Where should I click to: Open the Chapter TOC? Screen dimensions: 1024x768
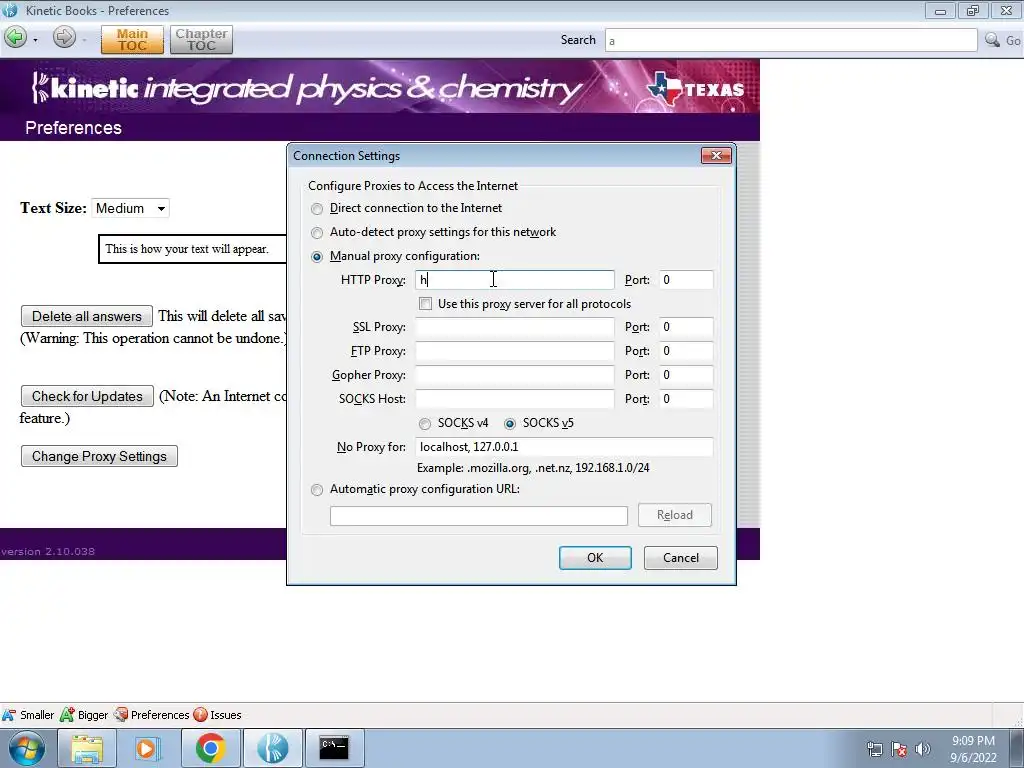pos(201,40)
